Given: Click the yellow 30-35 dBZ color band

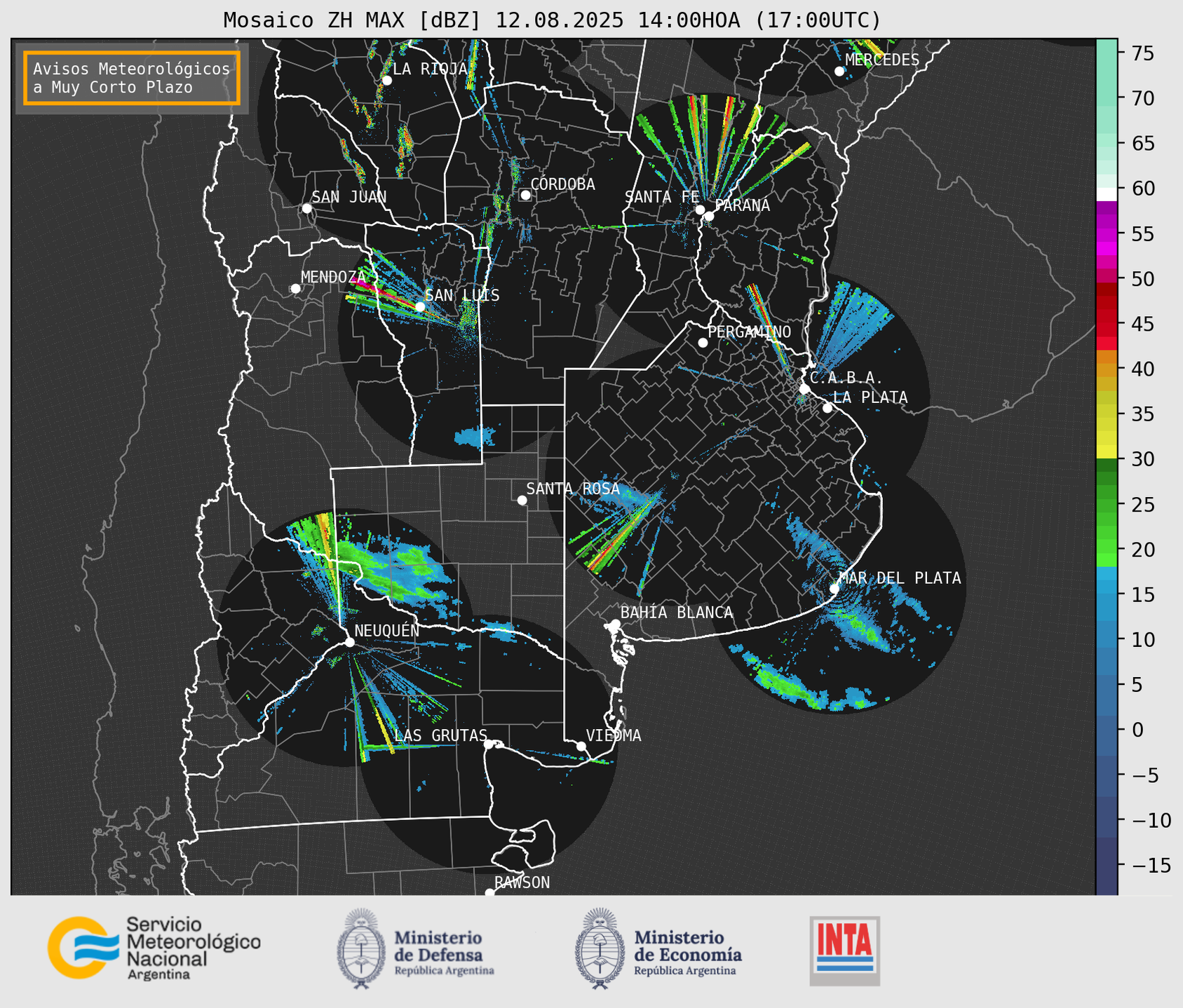Looking at the screenshot, I should [x=1107, y=435].
